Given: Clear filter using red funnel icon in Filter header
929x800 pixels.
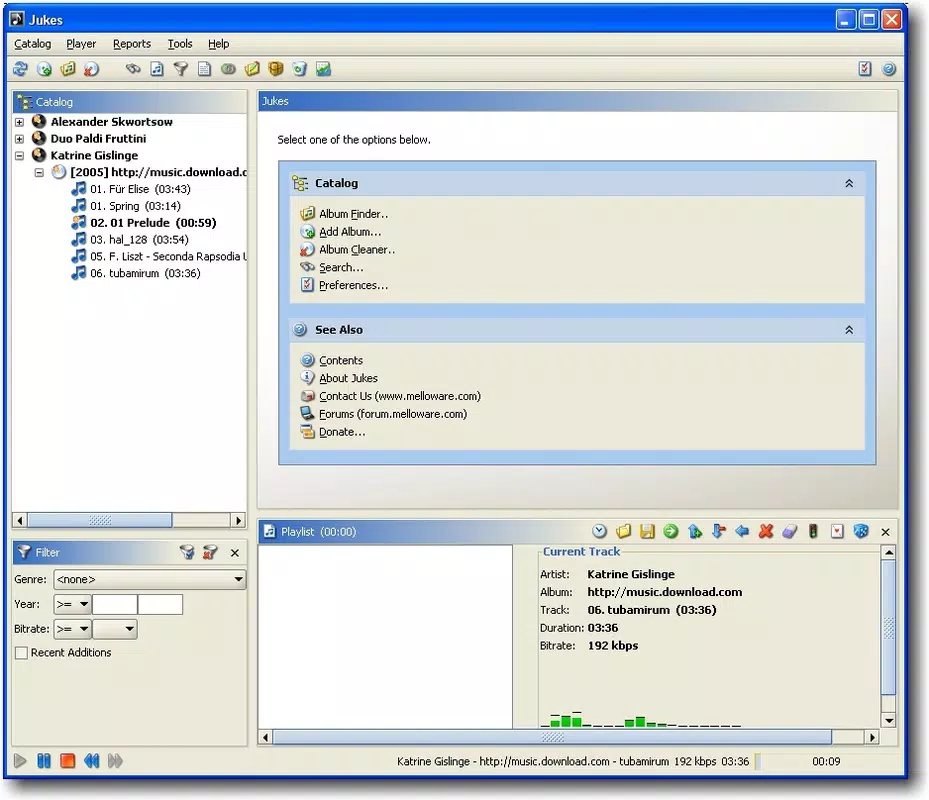Looking at the screenshot, I should [x=210, y=552].
